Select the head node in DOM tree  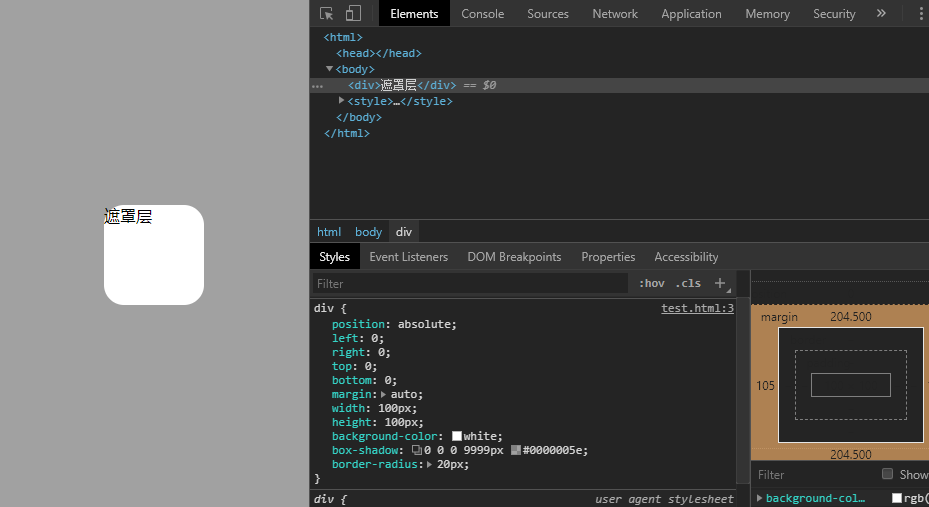point(379,53)
